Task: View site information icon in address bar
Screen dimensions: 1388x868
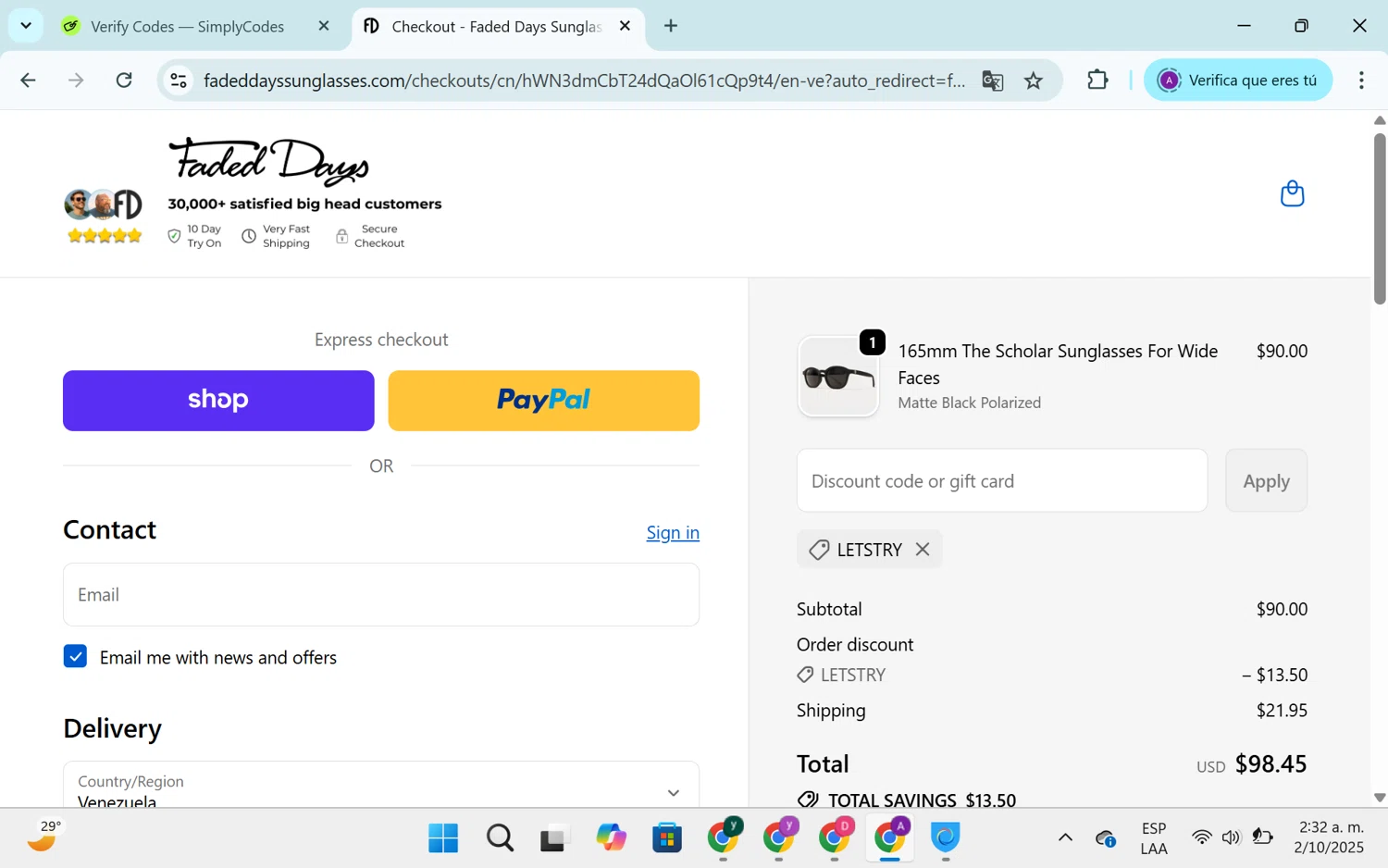Action: point(179,81)
